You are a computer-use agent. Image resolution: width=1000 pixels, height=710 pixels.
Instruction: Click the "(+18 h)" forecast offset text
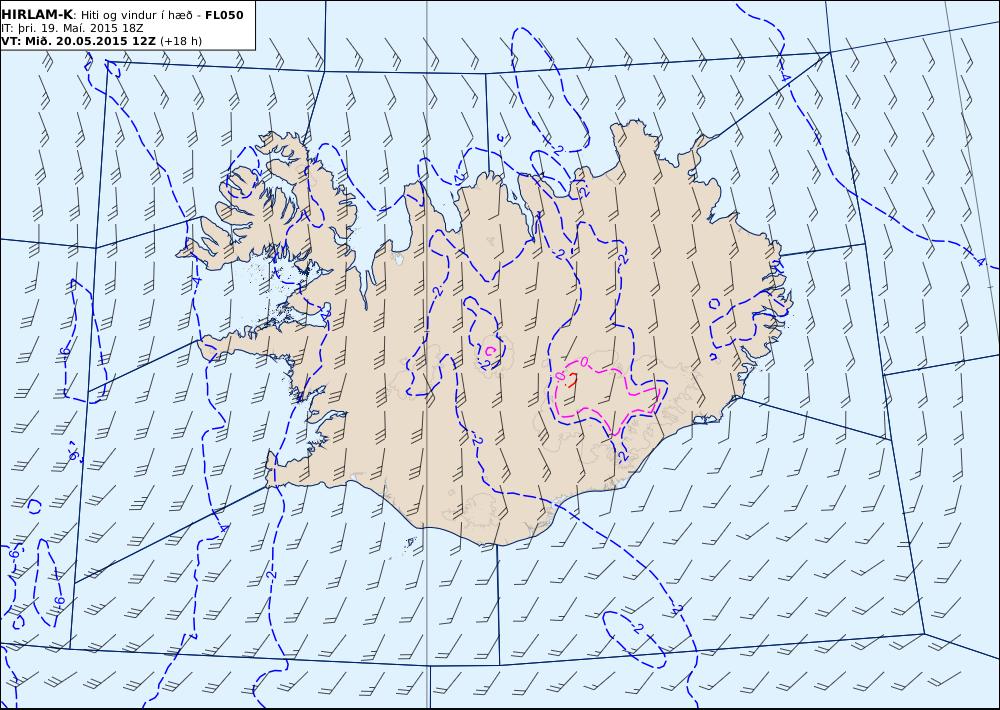(180, 41)
